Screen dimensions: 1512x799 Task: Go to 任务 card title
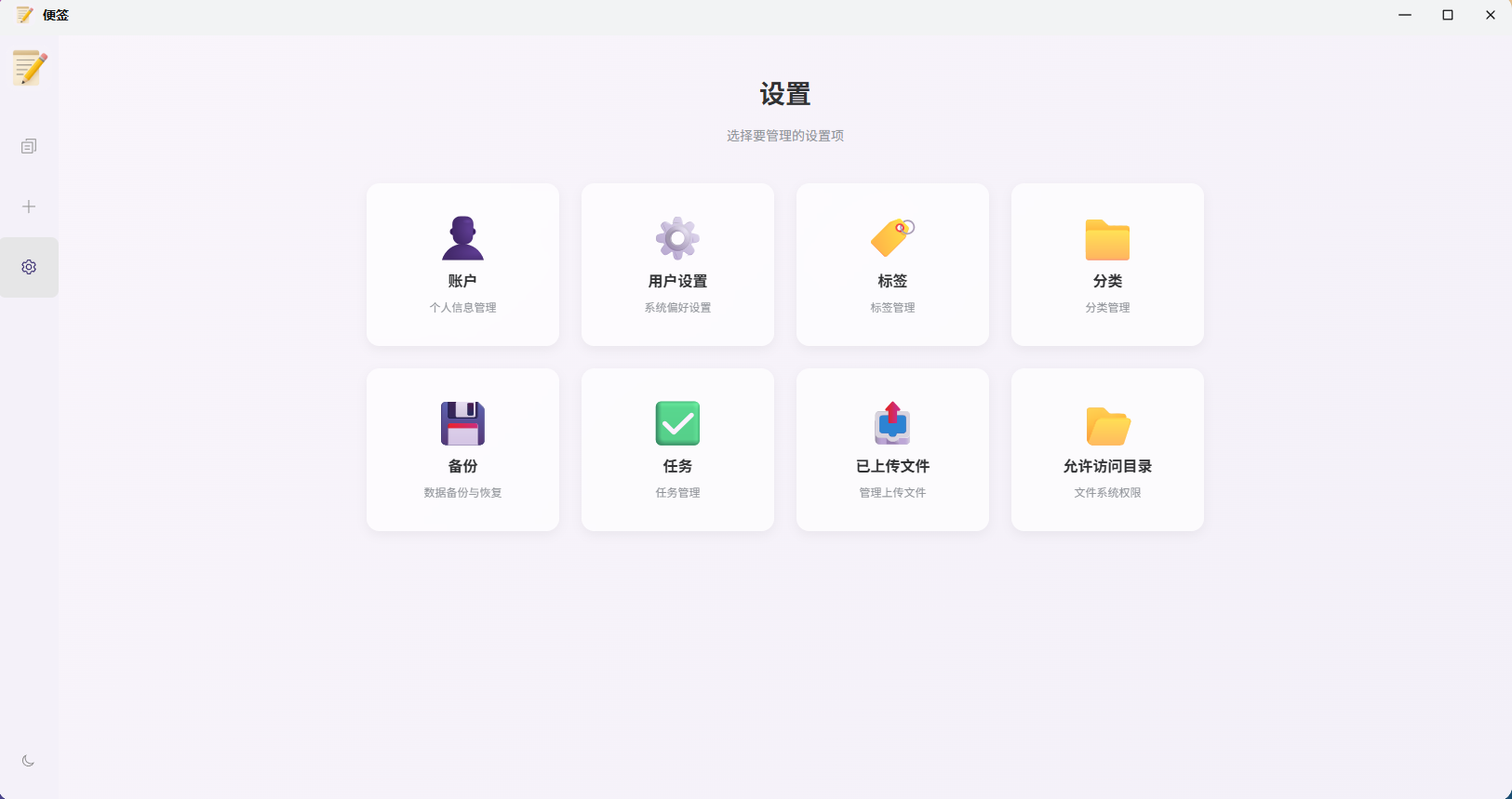677,466
